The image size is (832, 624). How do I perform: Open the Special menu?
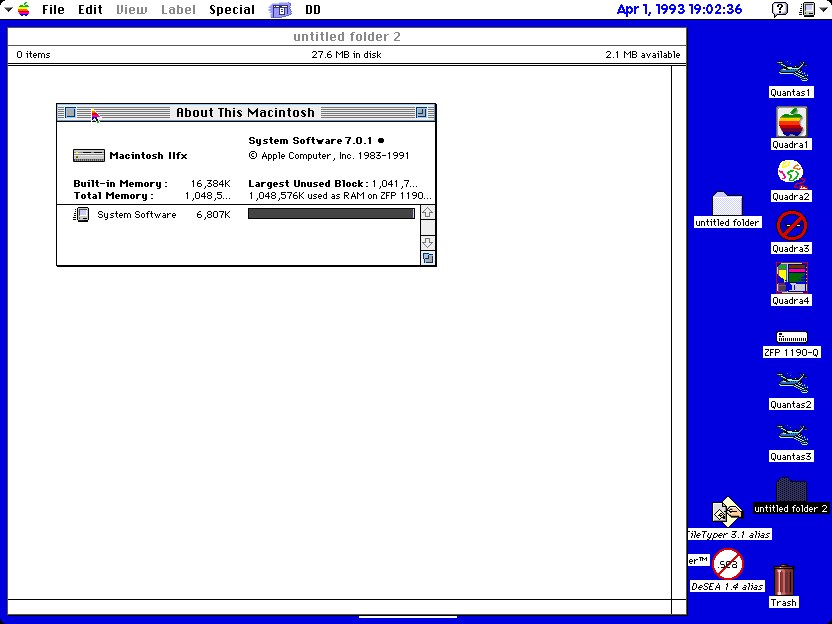point(232,10)
